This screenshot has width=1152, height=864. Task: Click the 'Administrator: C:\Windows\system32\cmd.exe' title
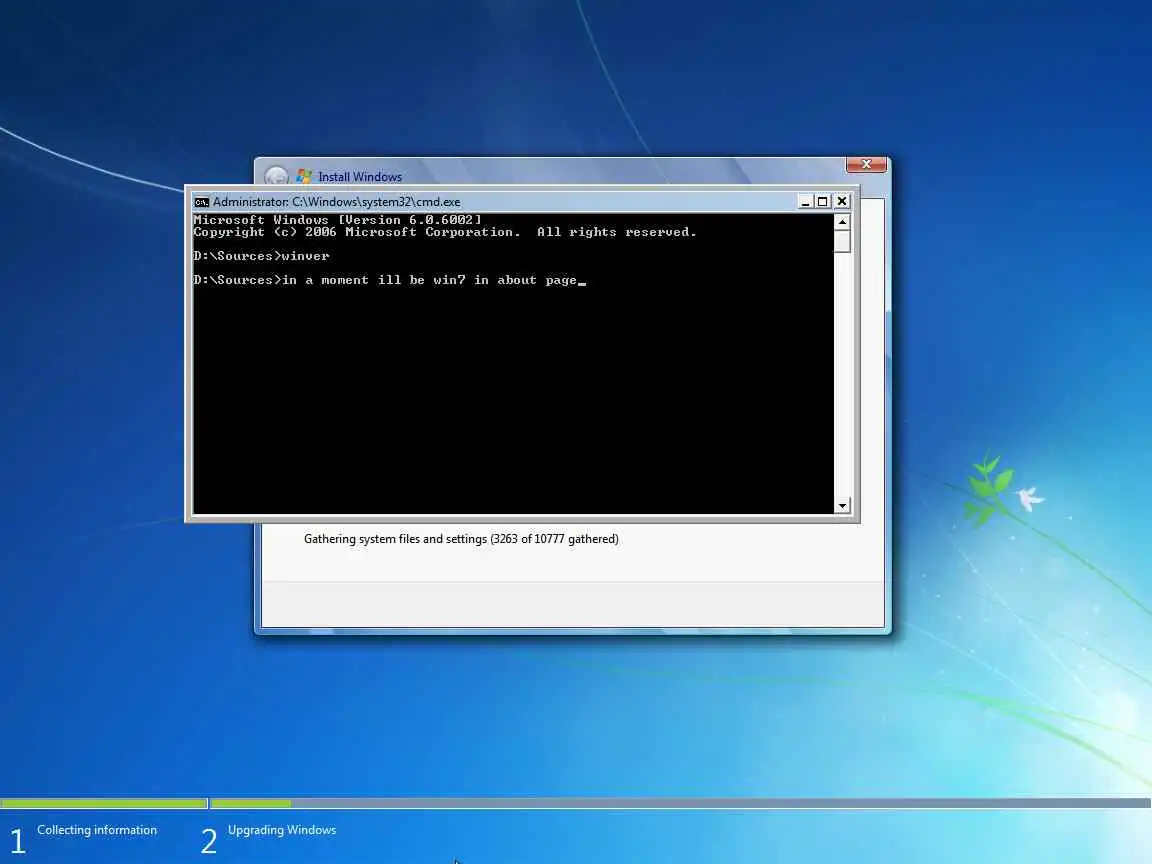336,202
